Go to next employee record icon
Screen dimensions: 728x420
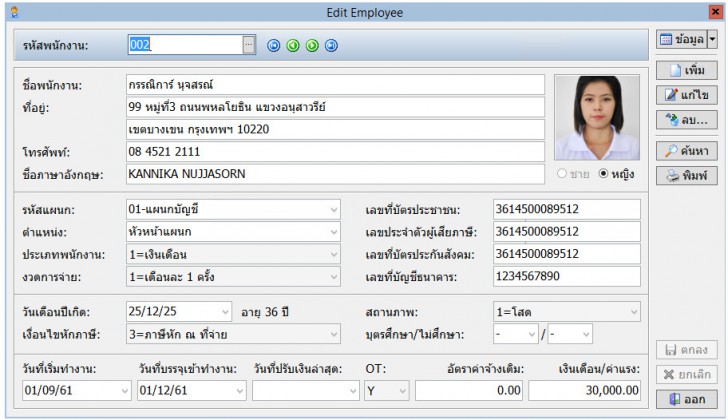point(312,45)
